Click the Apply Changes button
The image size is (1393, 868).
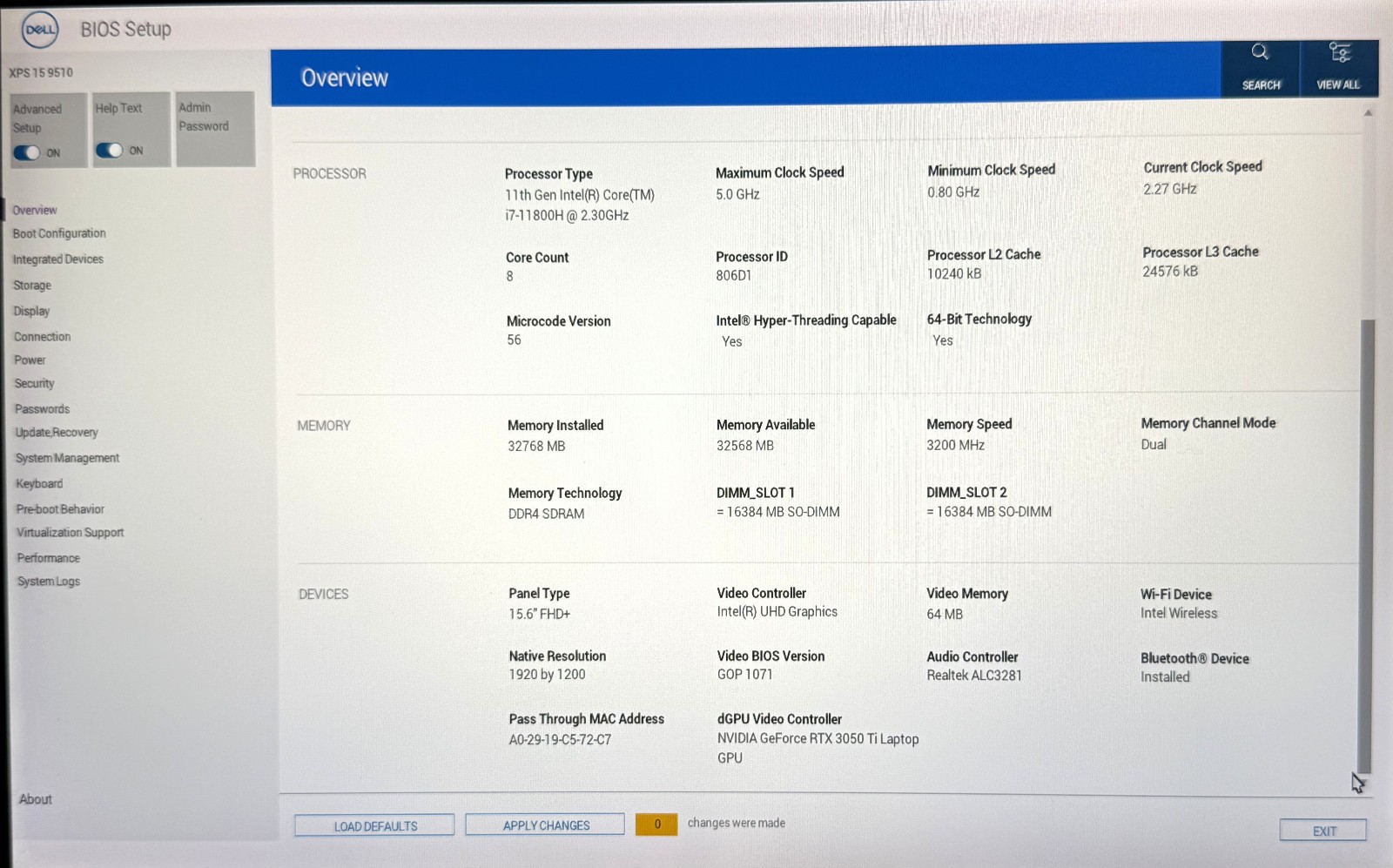pyautogui.click(x=545, y=824)
